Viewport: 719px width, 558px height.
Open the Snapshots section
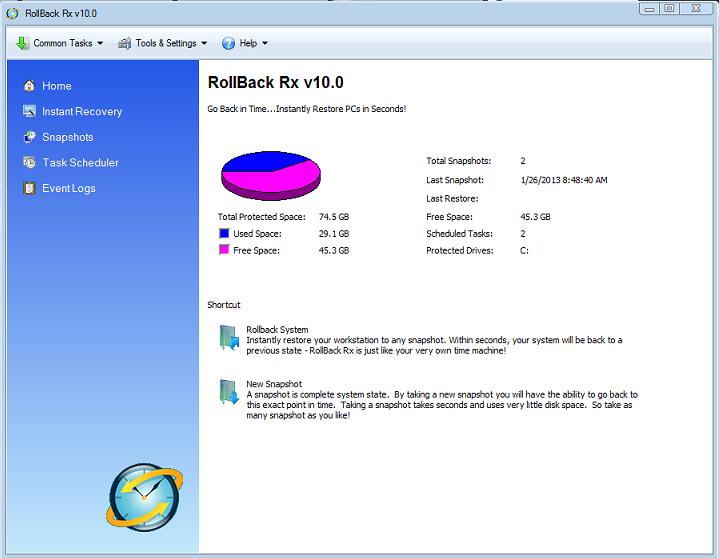tap(68, 137)
